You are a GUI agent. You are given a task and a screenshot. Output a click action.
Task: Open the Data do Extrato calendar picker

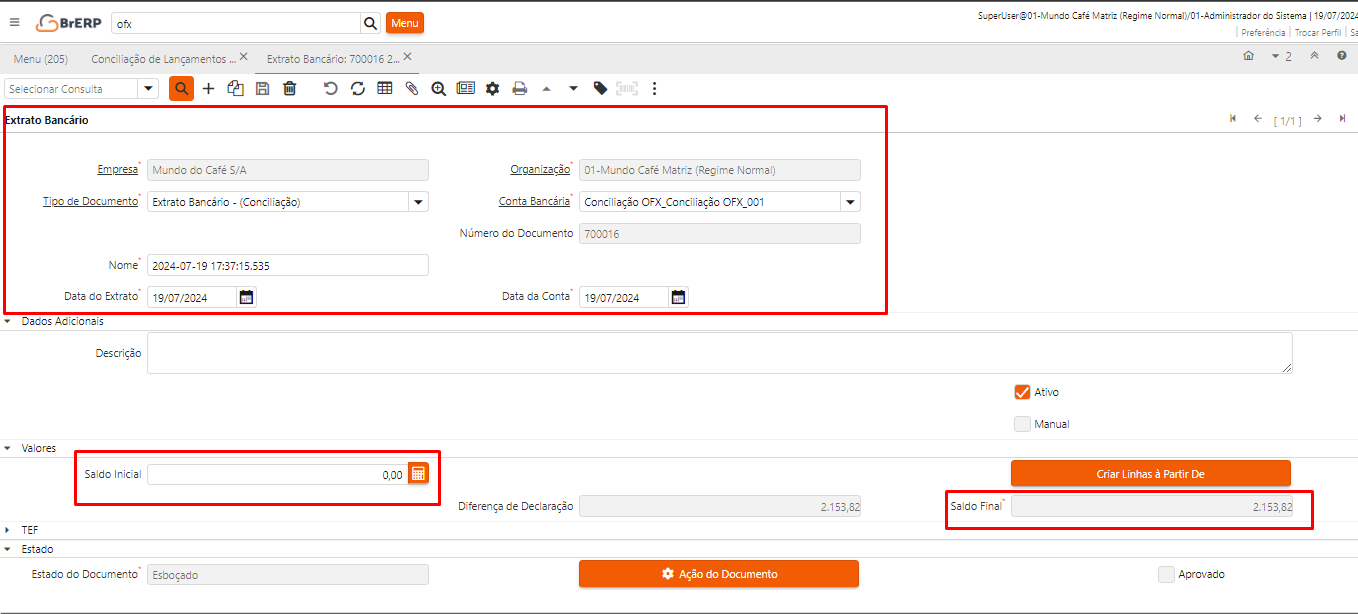pyautogui.click(x=247, y=297)
